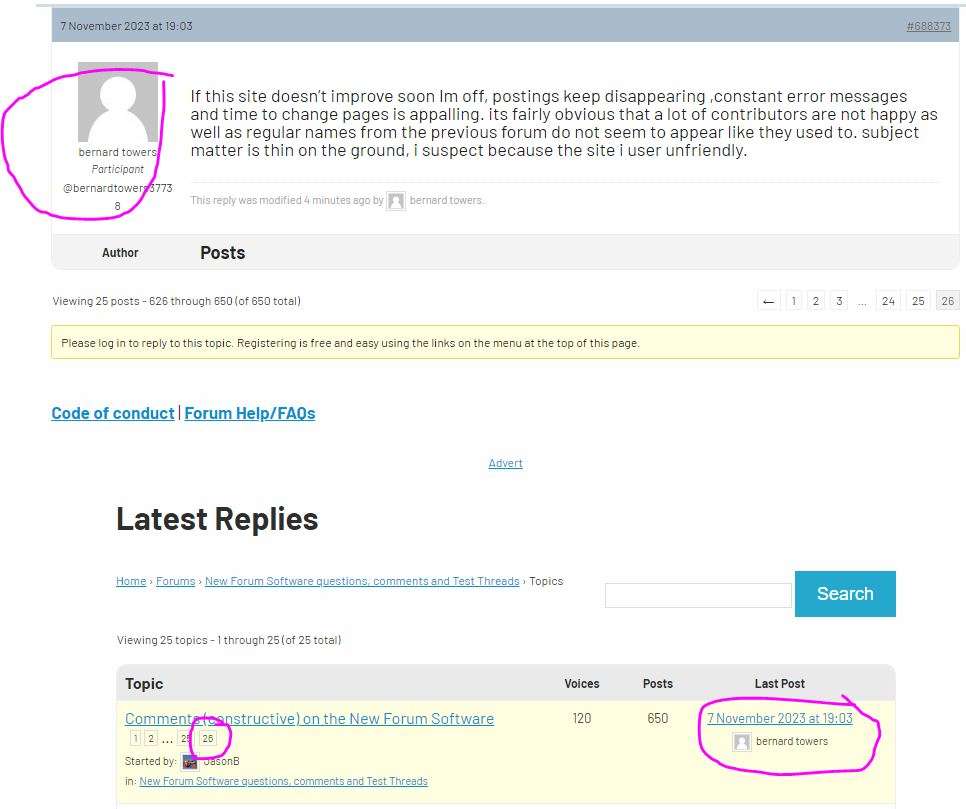Go to page 24 of posts pagination
The image size is (966, 809).
[x=888, y=301]
